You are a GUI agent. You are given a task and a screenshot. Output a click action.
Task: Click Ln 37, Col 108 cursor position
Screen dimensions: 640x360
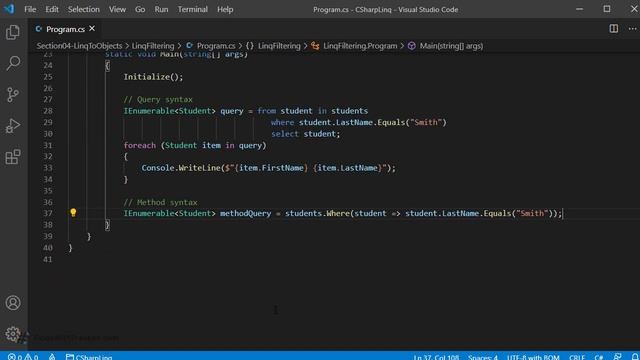click(436, 357)
